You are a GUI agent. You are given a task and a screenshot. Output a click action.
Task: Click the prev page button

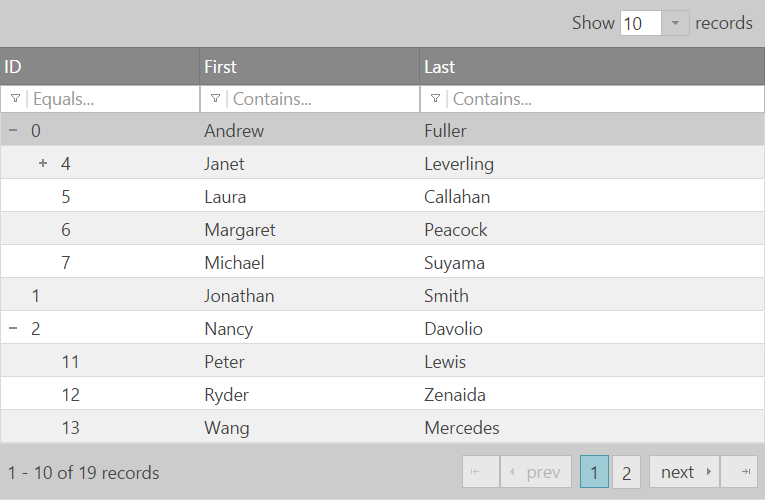click(x=536, y=472)
